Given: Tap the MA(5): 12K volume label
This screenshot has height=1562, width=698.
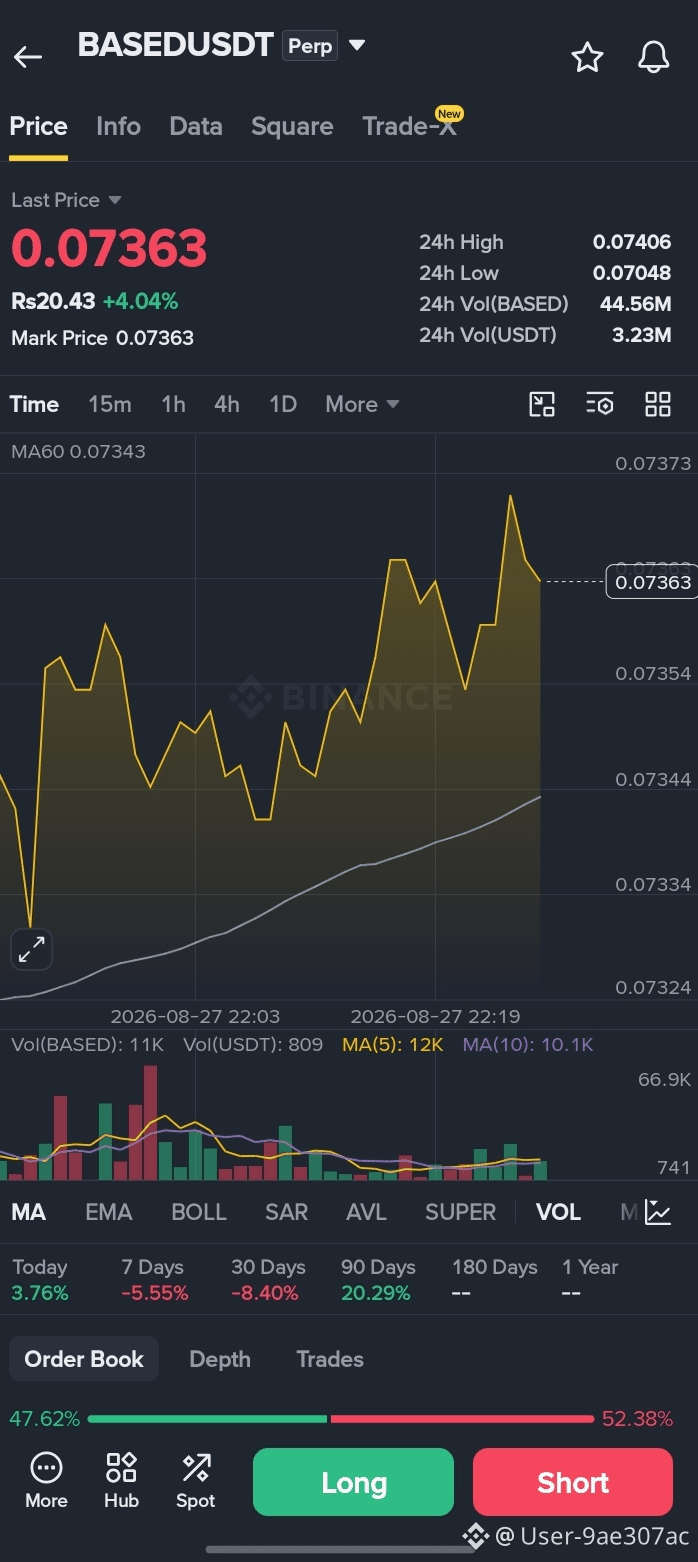Looking at the screenshot, I should pos(392,1045).
